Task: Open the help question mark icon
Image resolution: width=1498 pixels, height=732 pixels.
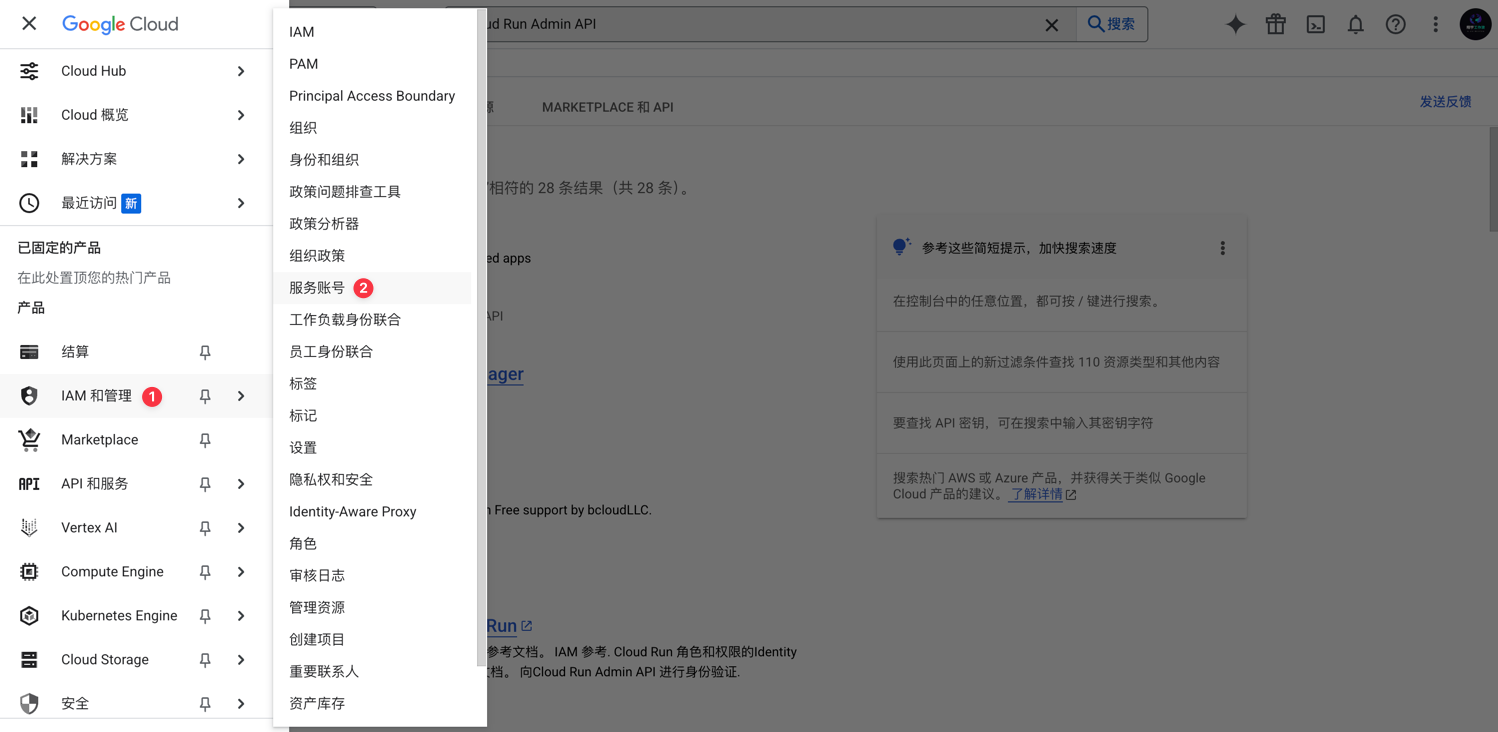Action: coord(1395,24)
